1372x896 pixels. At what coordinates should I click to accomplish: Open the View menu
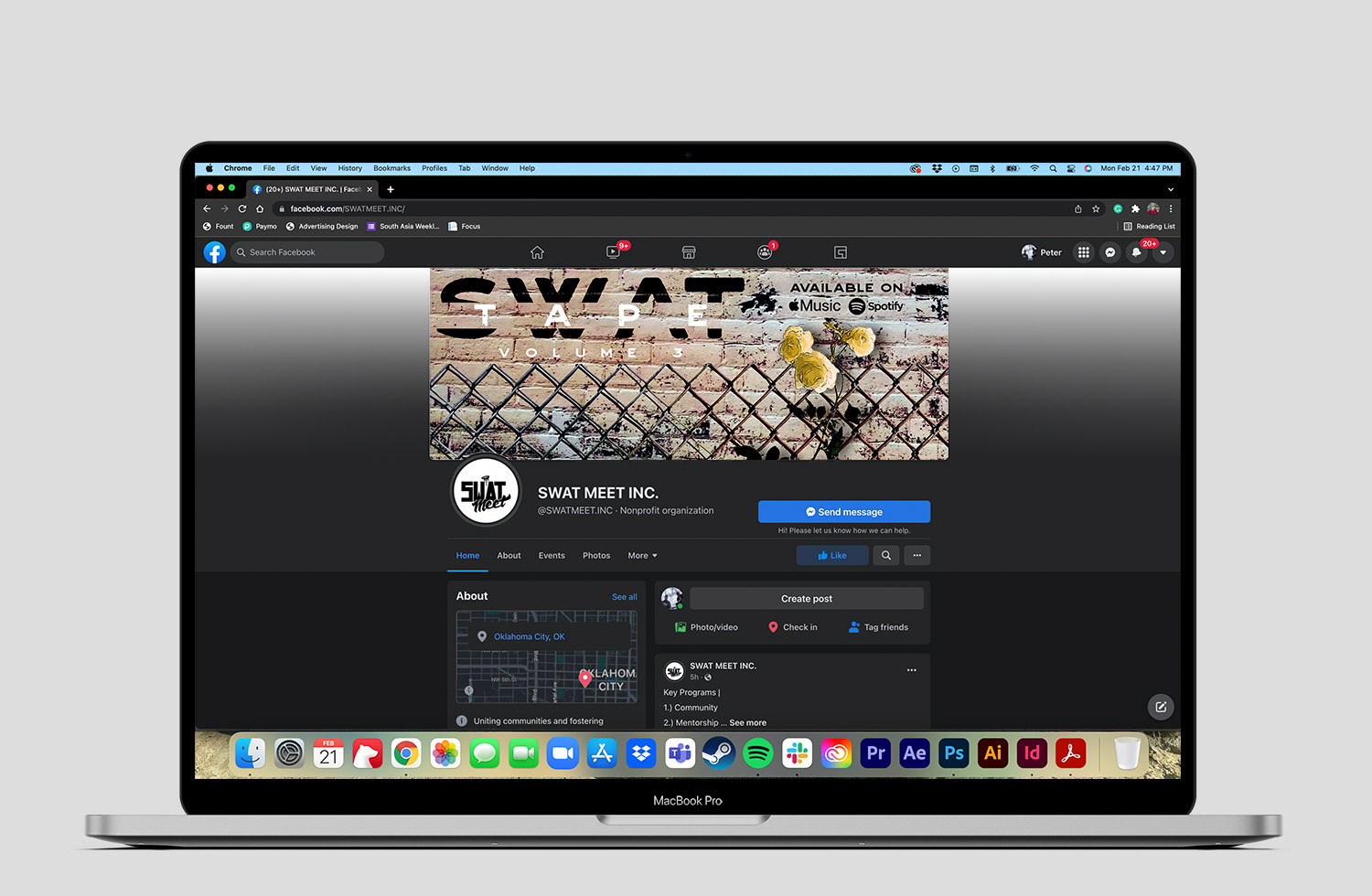point(318,168)
